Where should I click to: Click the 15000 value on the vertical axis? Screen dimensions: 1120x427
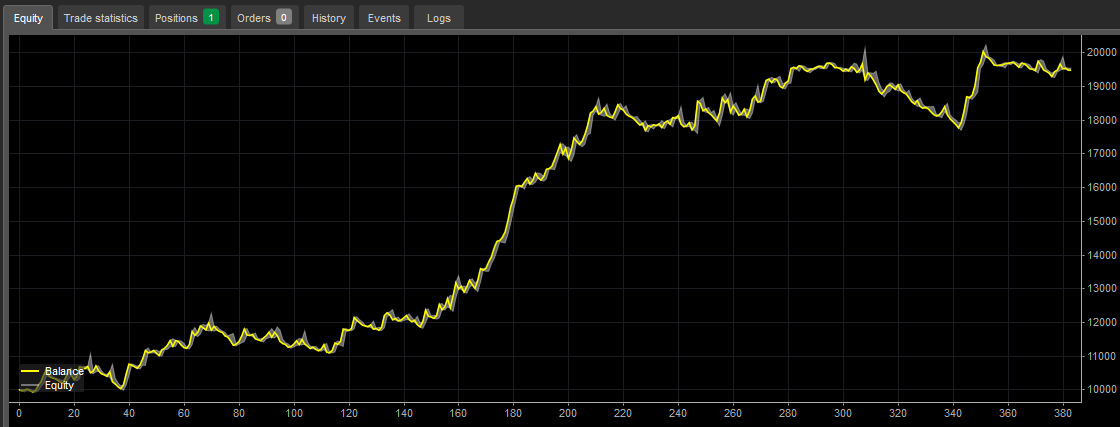1100,221
